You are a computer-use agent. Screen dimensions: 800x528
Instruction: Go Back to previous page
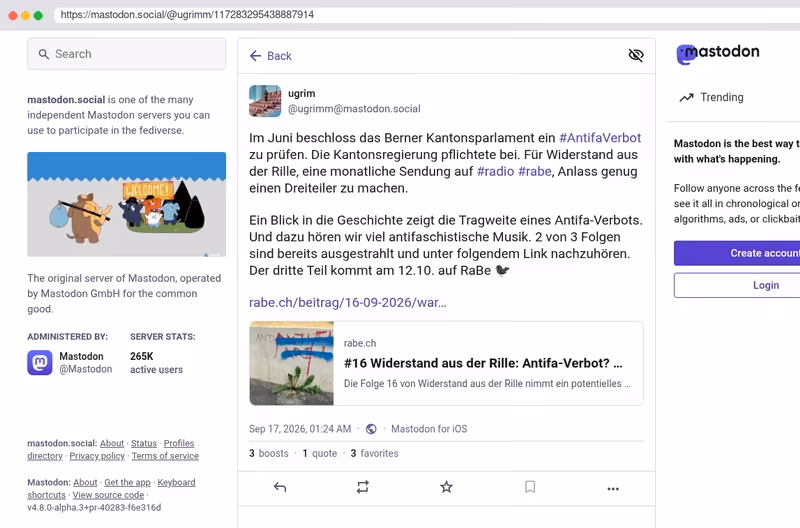pos(270,56)
